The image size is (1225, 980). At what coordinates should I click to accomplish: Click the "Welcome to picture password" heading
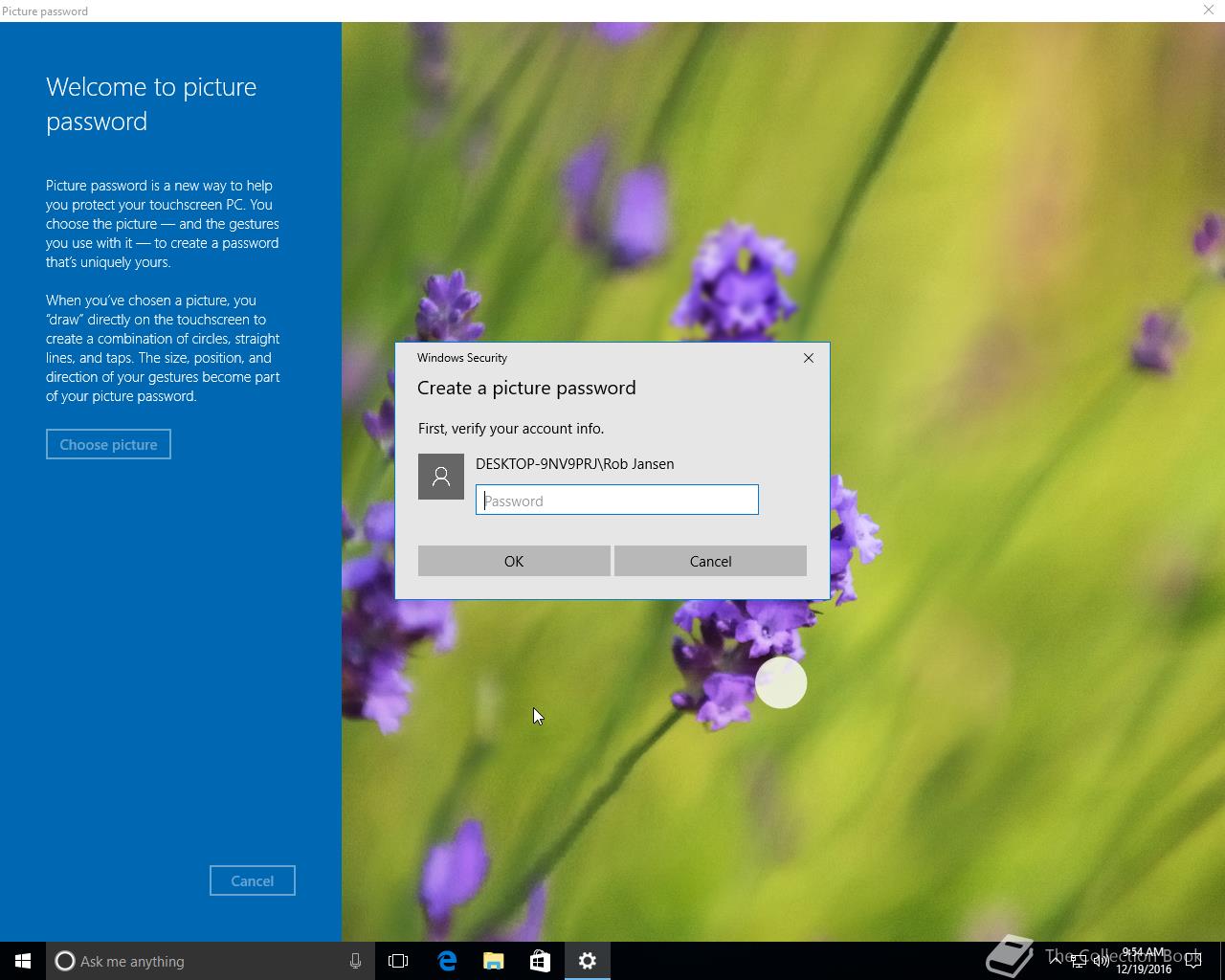(151, 104)
